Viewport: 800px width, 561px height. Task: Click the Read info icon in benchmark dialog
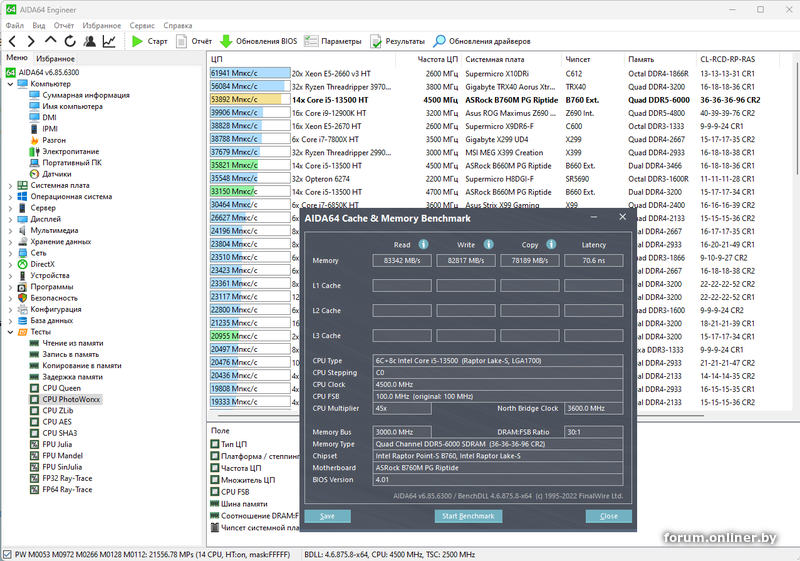(x=423, y=244)
